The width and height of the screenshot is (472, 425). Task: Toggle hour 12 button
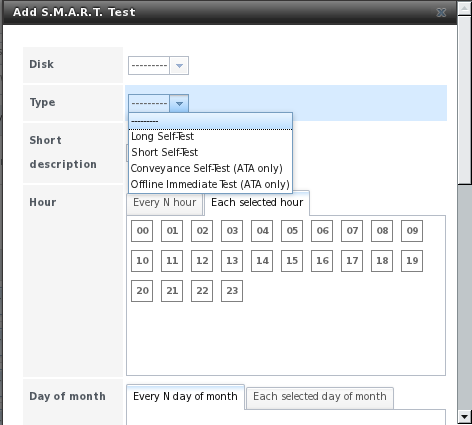tap(202, 261)
